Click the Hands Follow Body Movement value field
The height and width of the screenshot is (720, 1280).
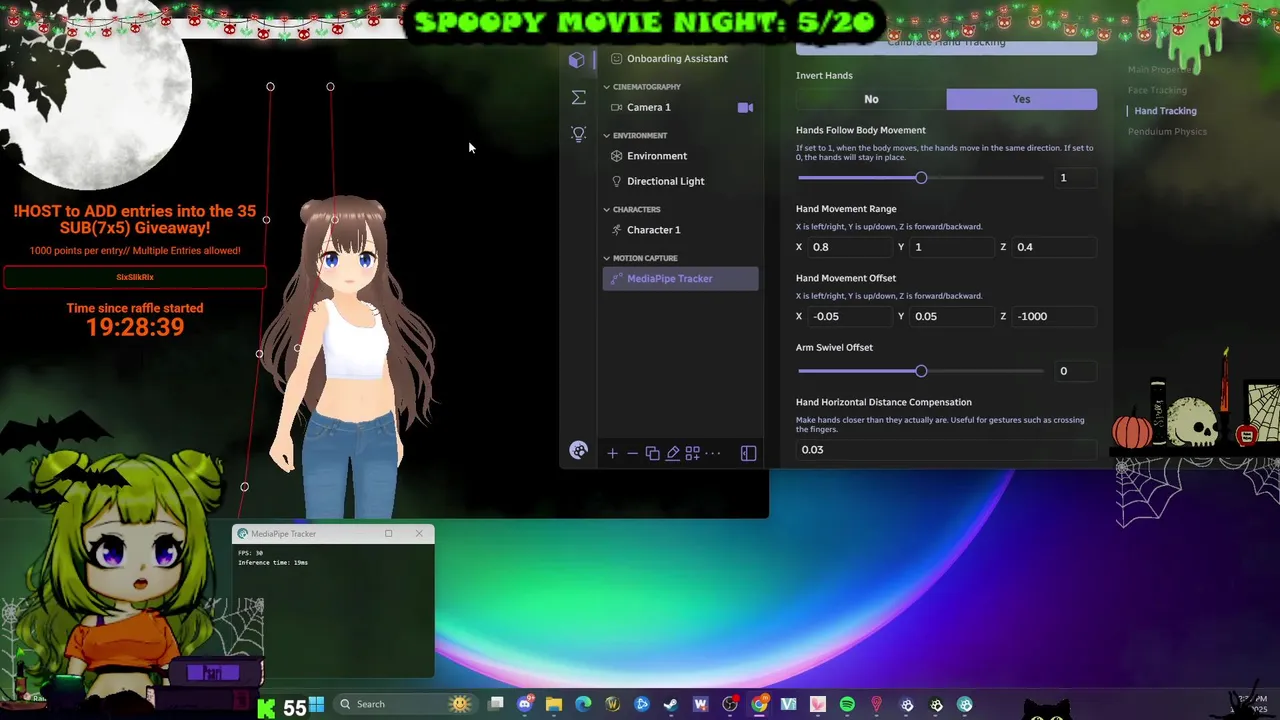coord(1076,178)
